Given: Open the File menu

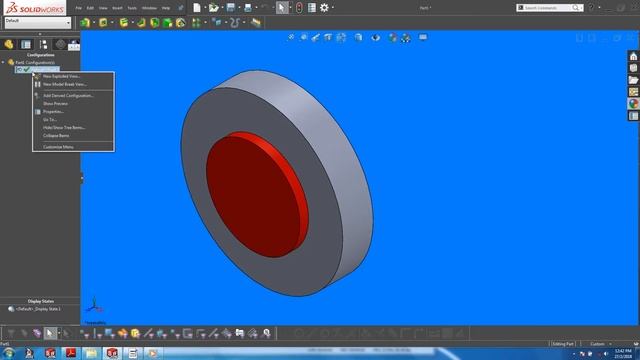Looking at the screenshot, I should pyautogui.click(x=78, y=8).
